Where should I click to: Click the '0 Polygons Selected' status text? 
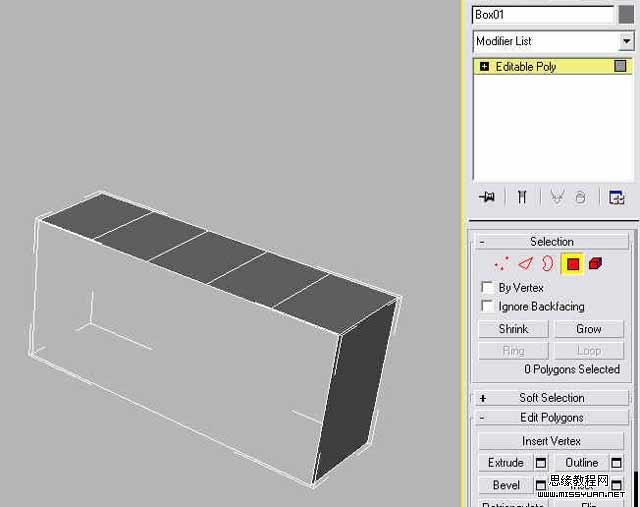tap(572, 369)
